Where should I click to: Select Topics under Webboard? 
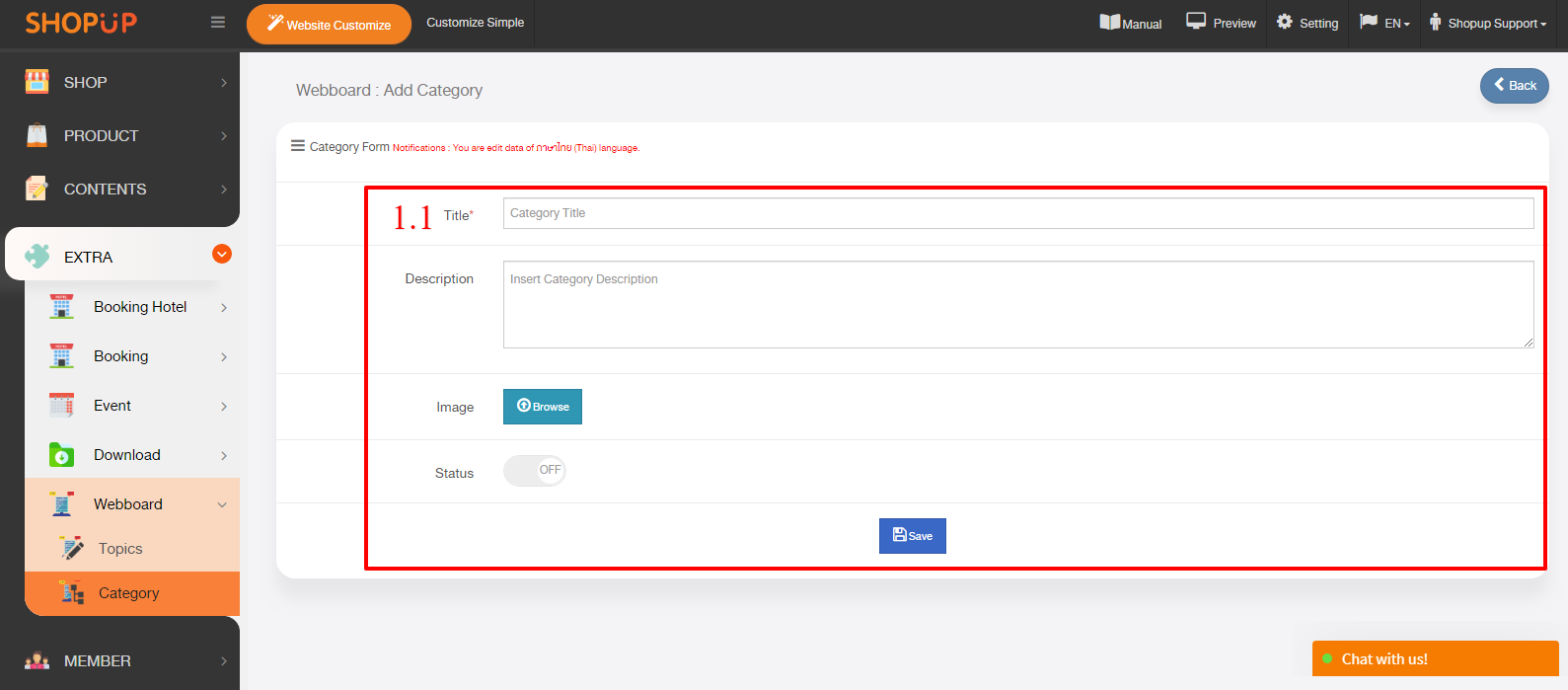[x=132, y=549]
